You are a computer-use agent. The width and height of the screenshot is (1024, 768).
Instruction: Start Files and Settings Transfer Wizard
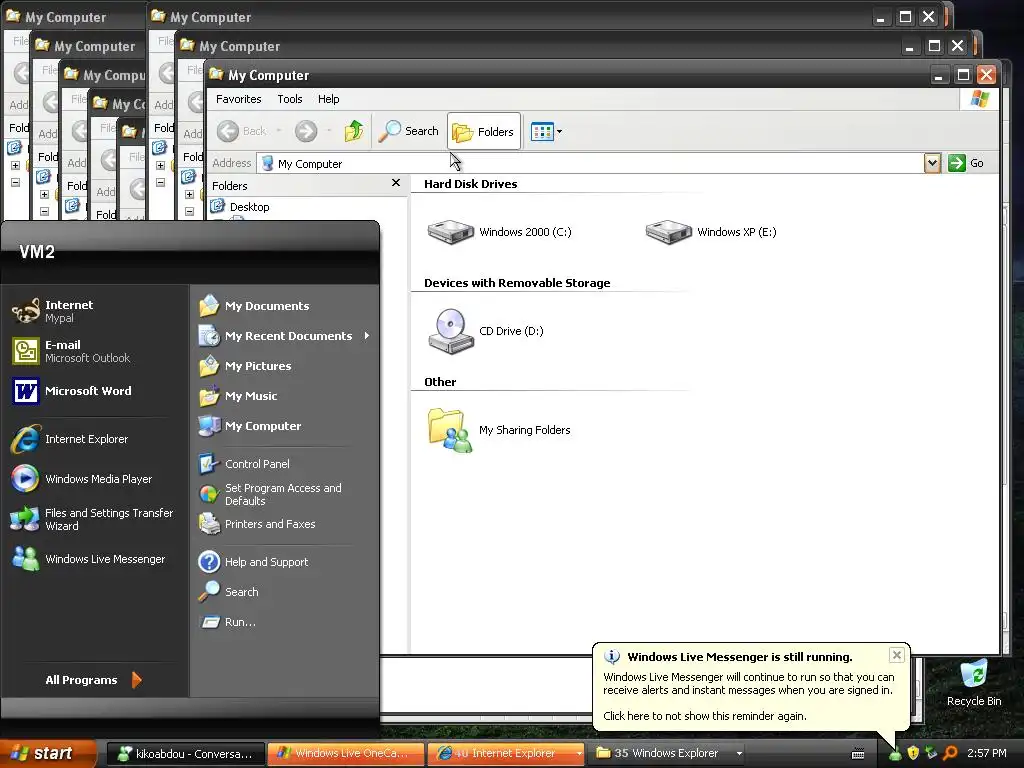click(x=91, y=519)
